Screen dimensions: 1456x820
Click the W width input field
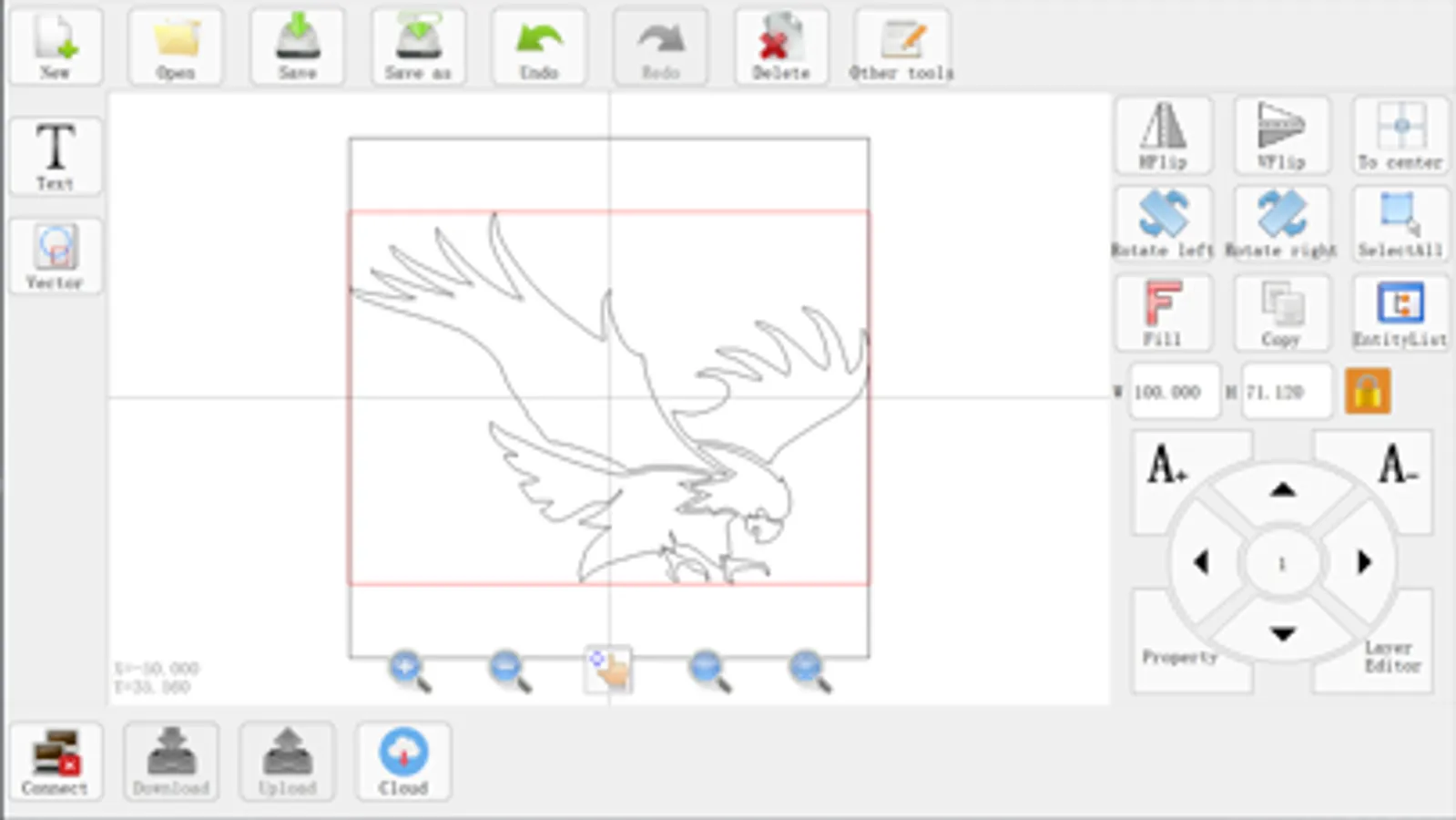point(1174,392)
